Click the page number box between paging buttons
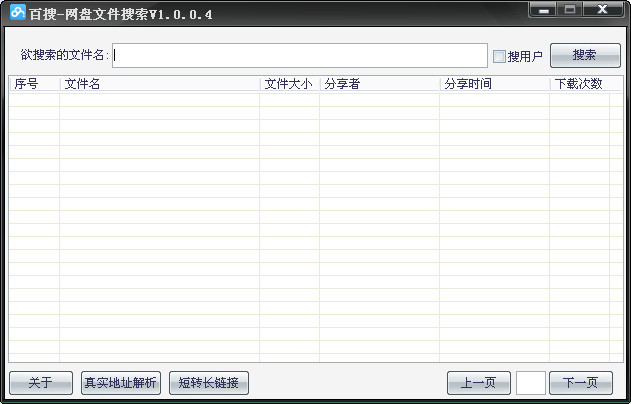Viewport: 631px width, 404px height. click(x=531, y=383)
